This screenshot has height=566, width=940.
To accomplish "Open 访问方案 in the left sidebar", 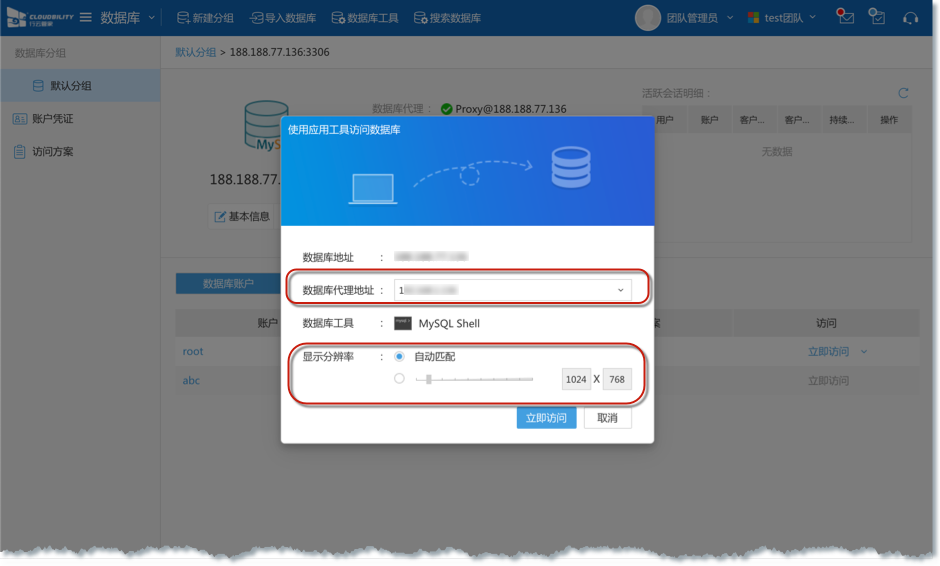I will 52,152.
